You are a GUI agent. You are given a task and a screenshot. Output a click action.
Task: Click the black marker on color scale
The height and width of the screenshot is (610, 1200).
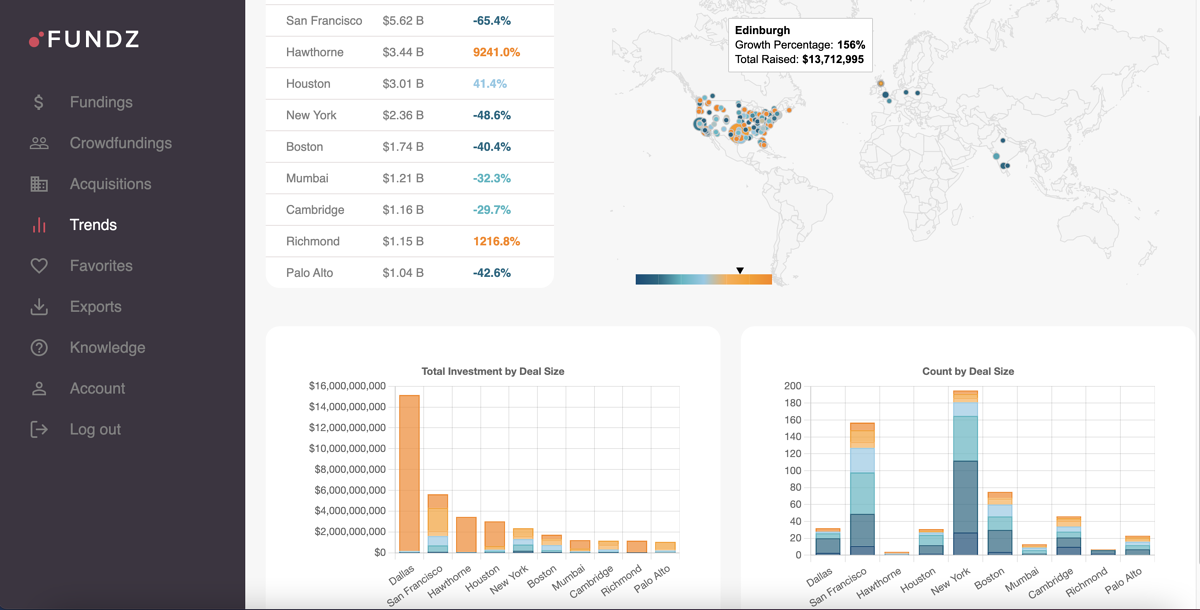pos(740,270)
